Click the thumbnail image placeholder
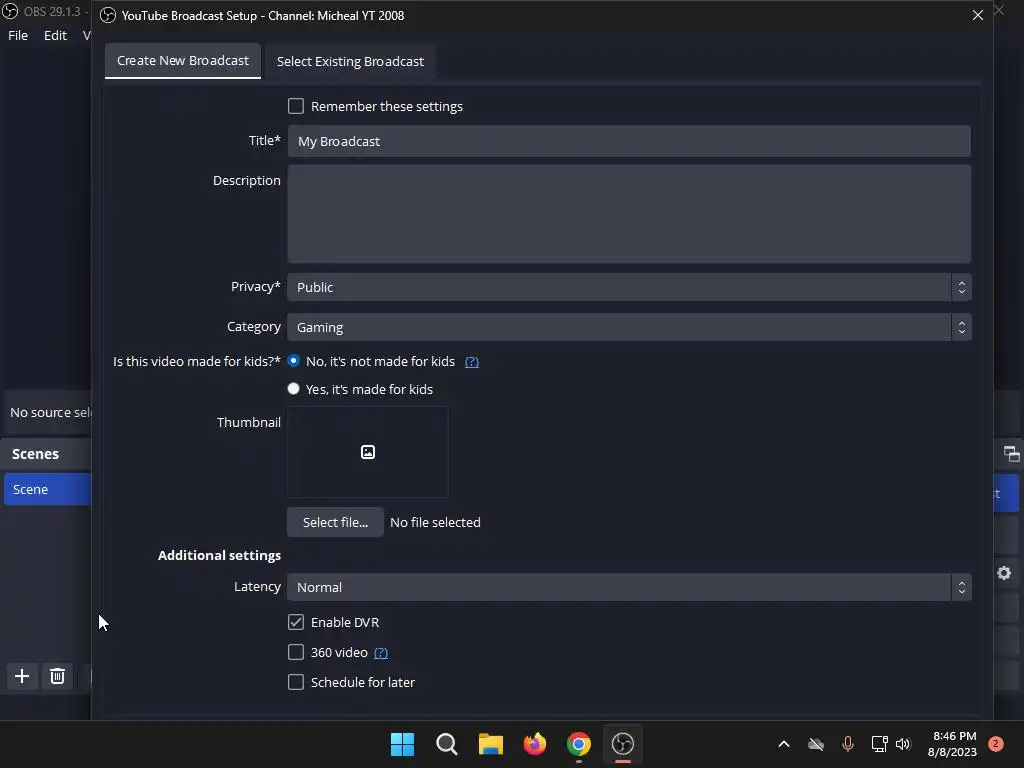Viewport: 1024px width, 768px height. click(x=368, y=452)
